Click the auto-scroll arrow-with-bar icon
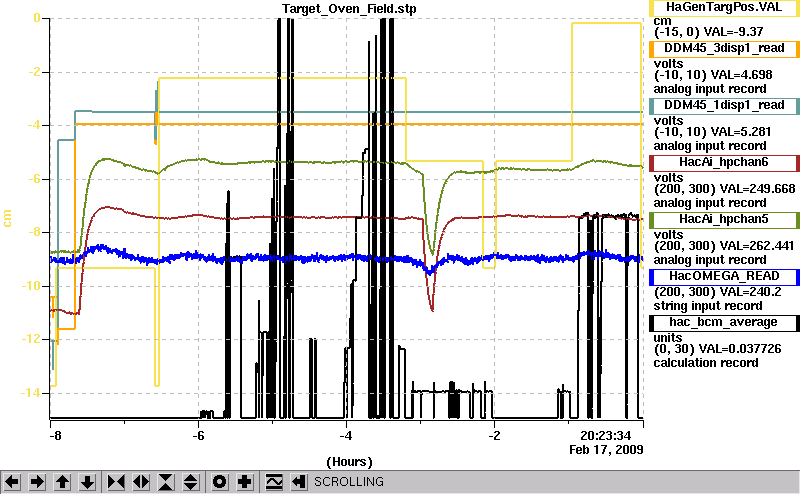 pos(299,482)
